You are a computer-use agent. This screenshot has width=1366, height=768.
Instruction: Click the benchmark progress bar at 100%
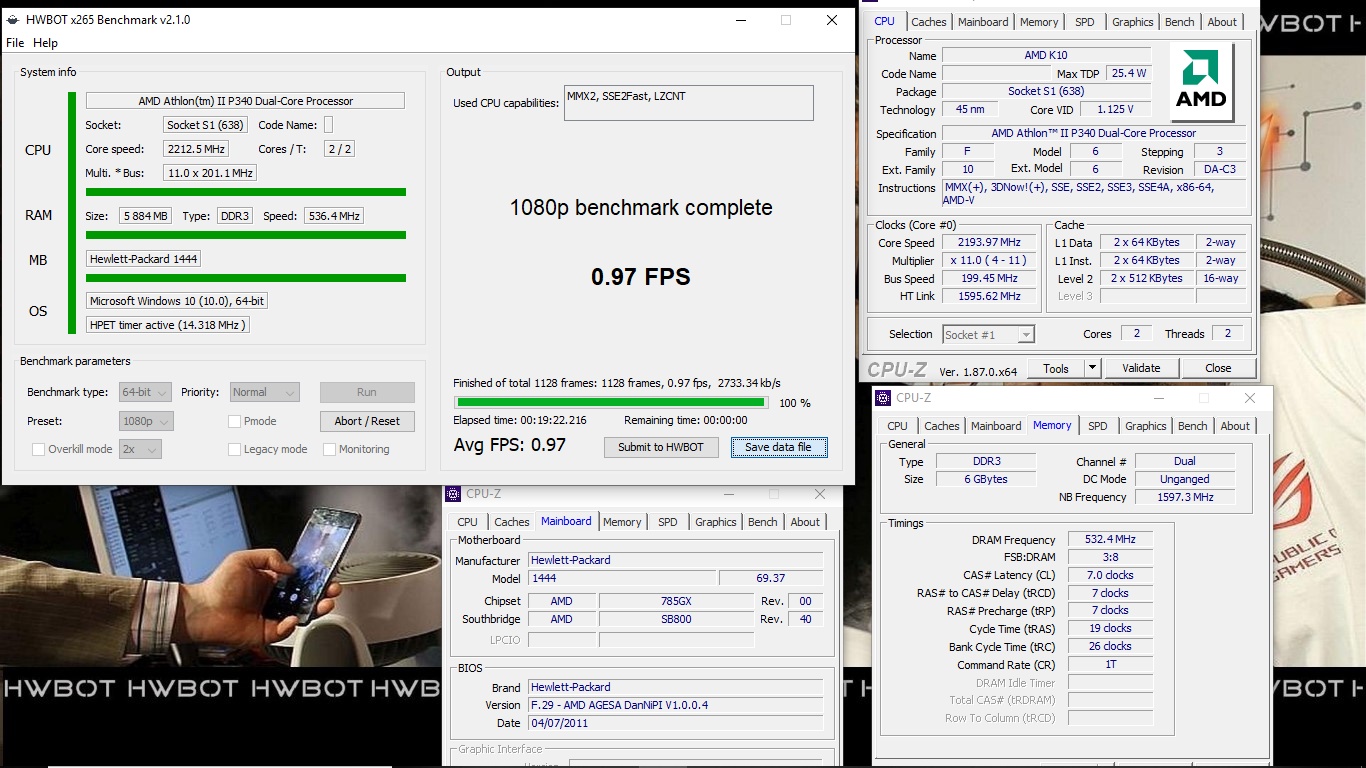click(x=610, y=403)
